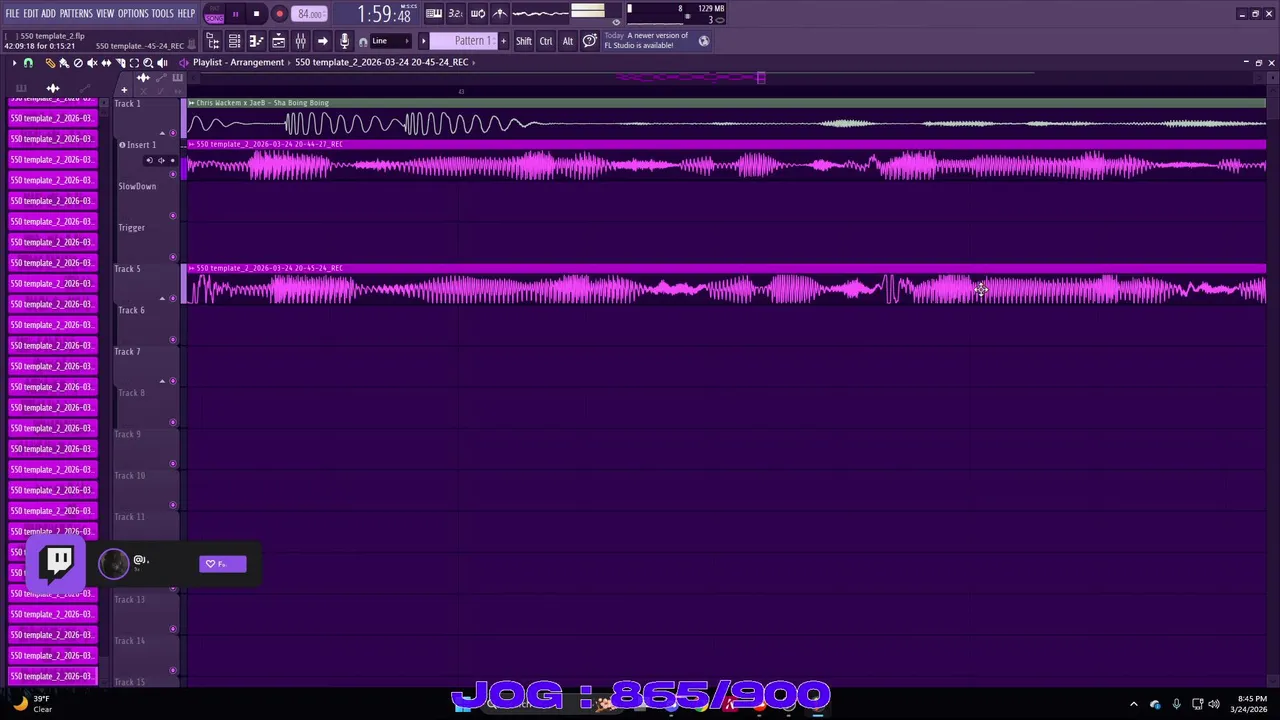The image size is (1280, 720).
Task: Mute the SlowDown track
Action: (173, 215)
